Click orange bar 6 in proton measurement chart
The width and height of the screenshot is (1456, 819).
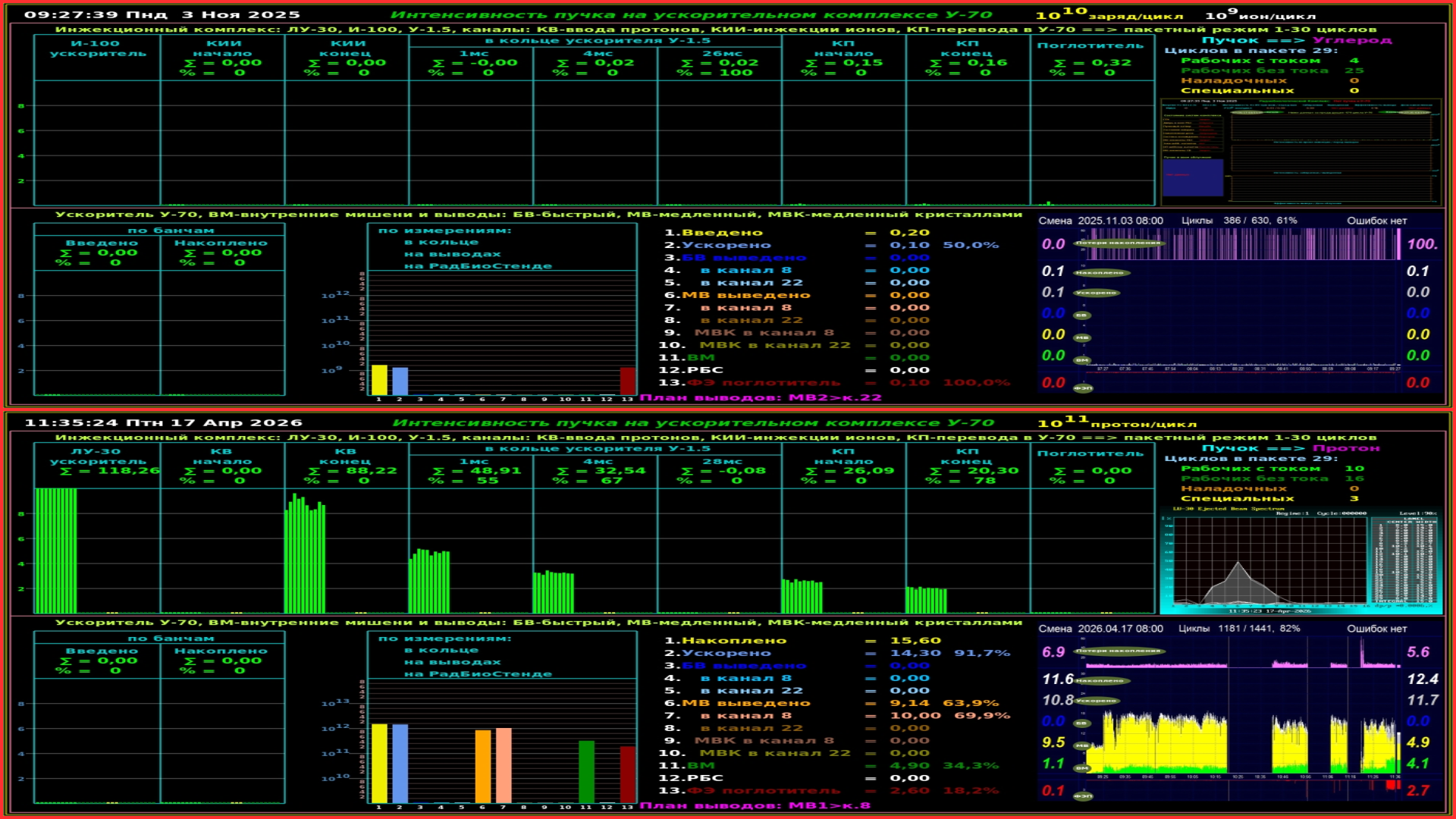click(482, 766)
